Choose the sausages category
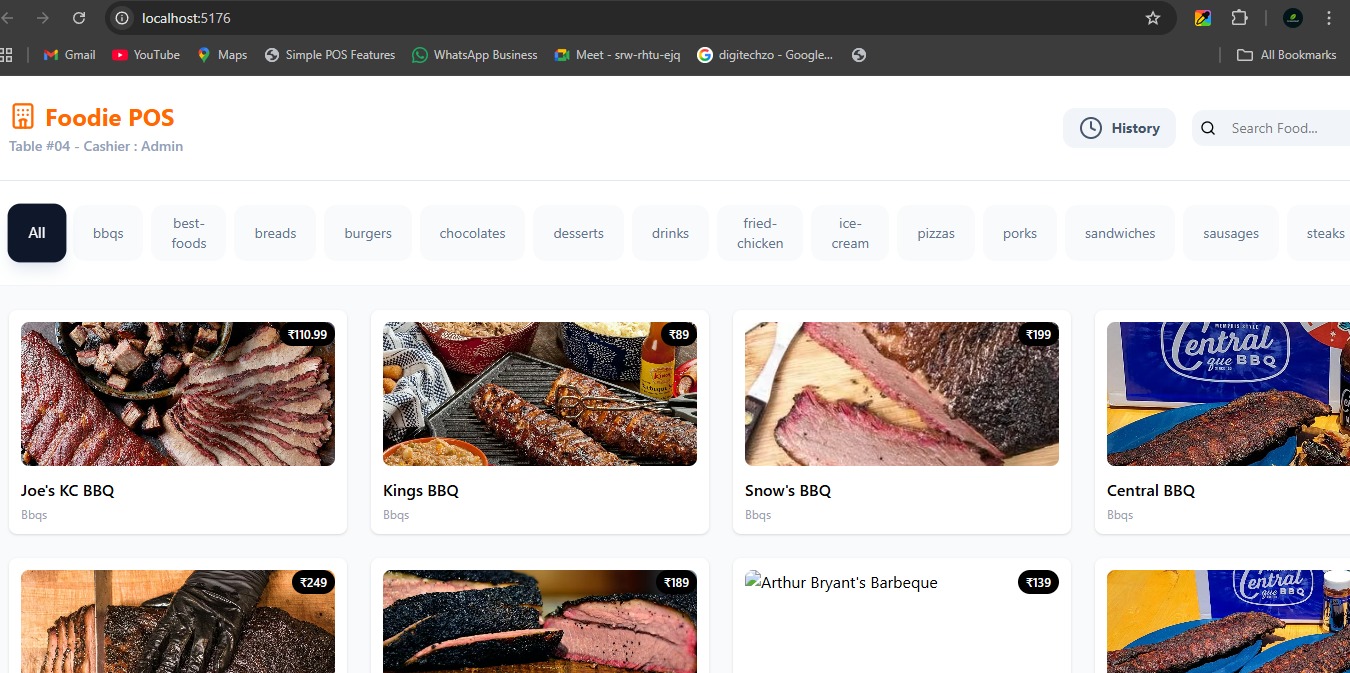Image resolution: width=1350 pixels, height=673 pixels. pos(1231,233)
